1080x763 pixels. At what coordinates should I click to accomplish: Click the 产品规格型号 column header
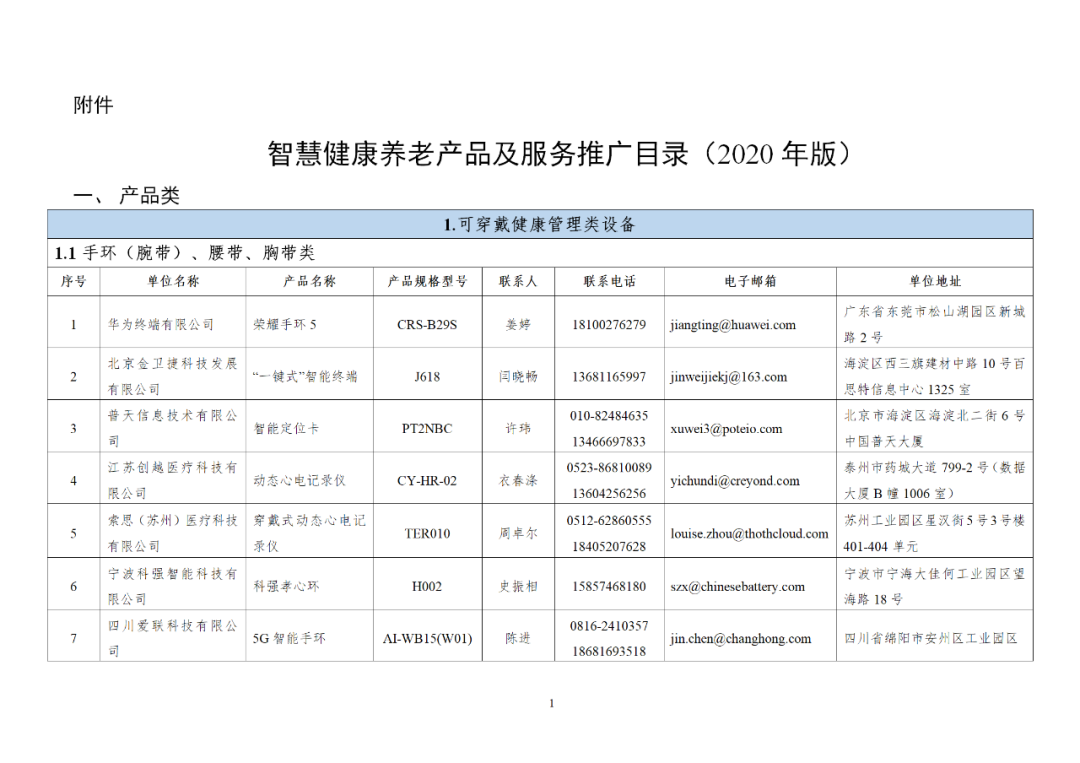pyautogui.click(x=427, y=282)
